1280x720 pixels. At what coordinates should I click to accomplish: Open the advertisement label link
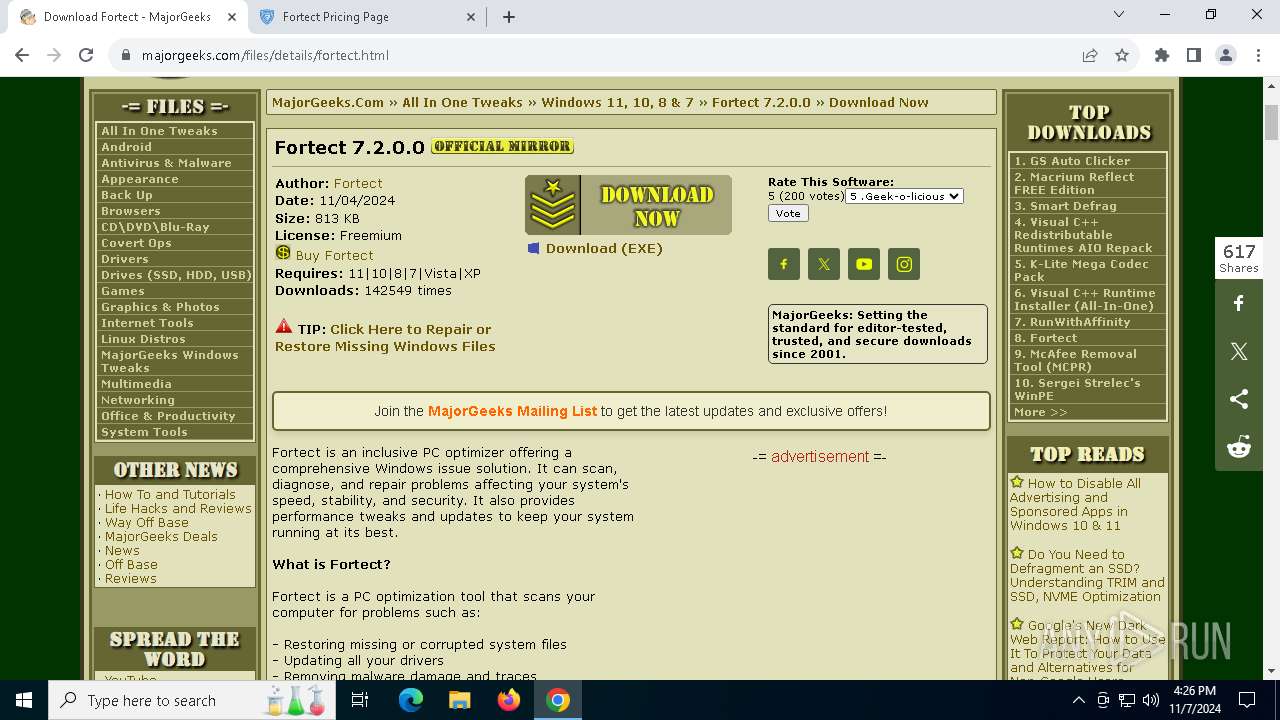pyautogui.click(x=820, y=456)
